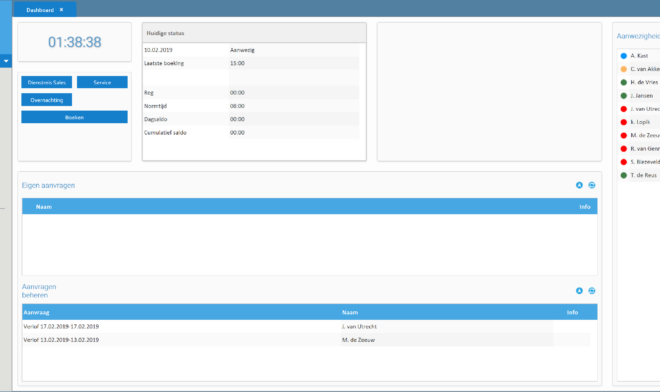This screenshot has width=660, height=392.
Task: Click the 08:00 Normtijd value
Action: (x=237, y=106)
